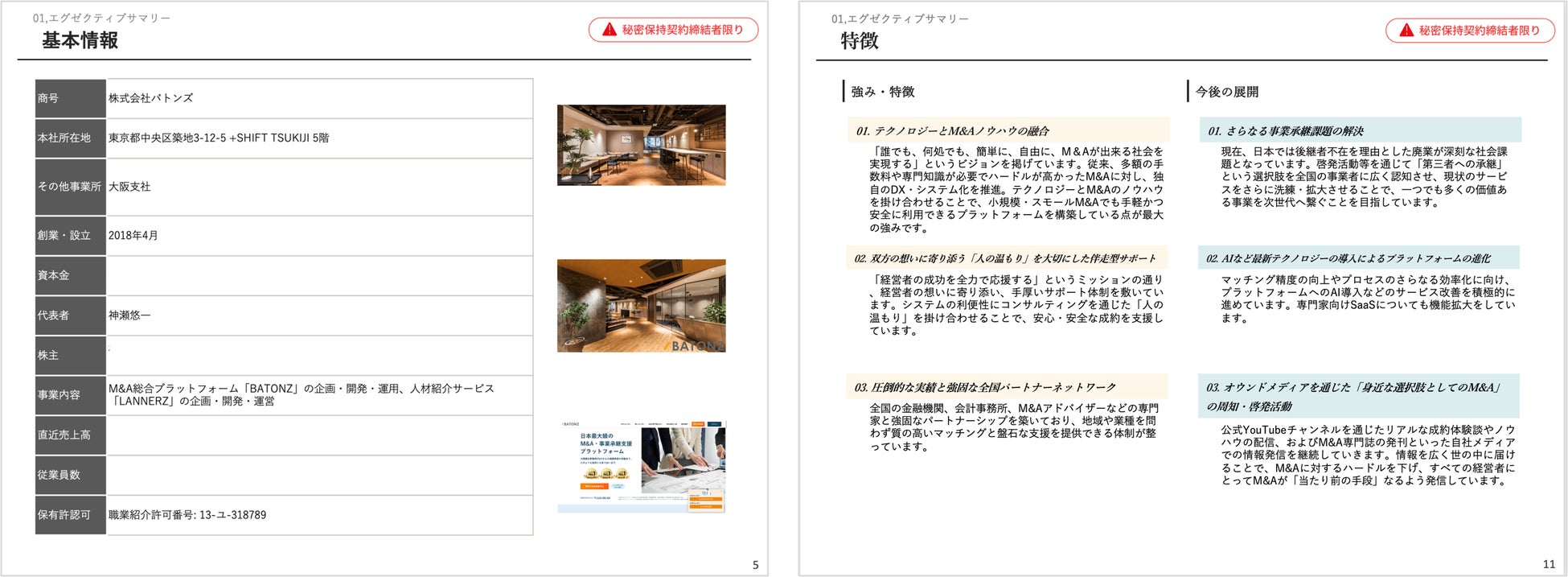Select the 今後の展開 section heading
The height and width of the screenshot is (577, 1568).
coord(1227,92)
